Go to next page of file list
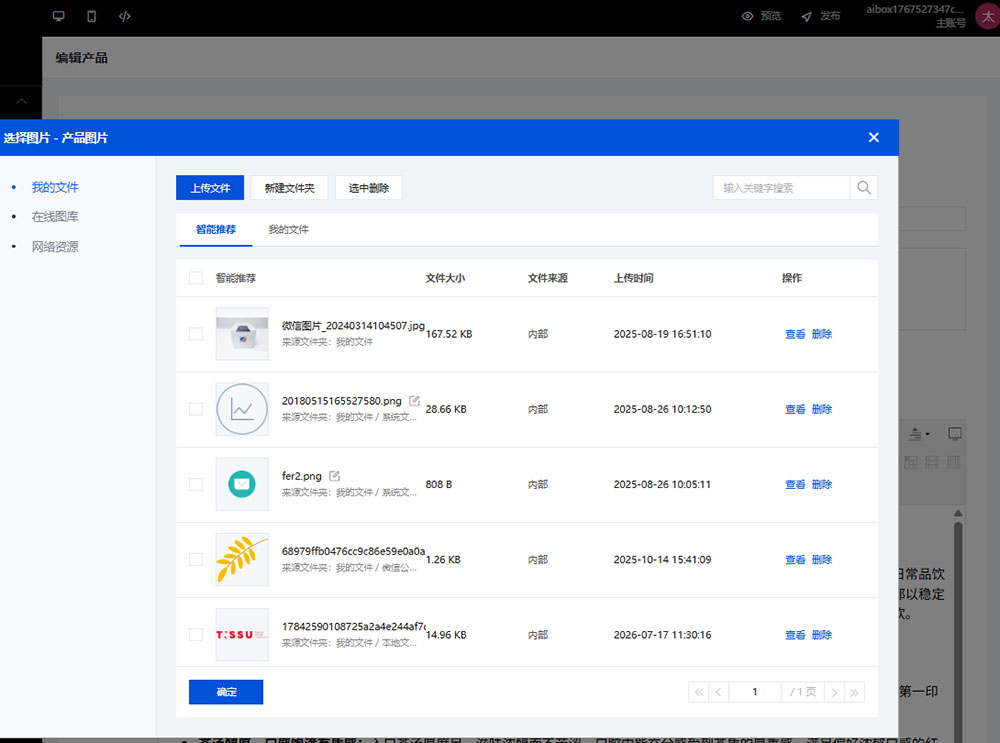1000x743 pixels. click(x=834, y=692)
